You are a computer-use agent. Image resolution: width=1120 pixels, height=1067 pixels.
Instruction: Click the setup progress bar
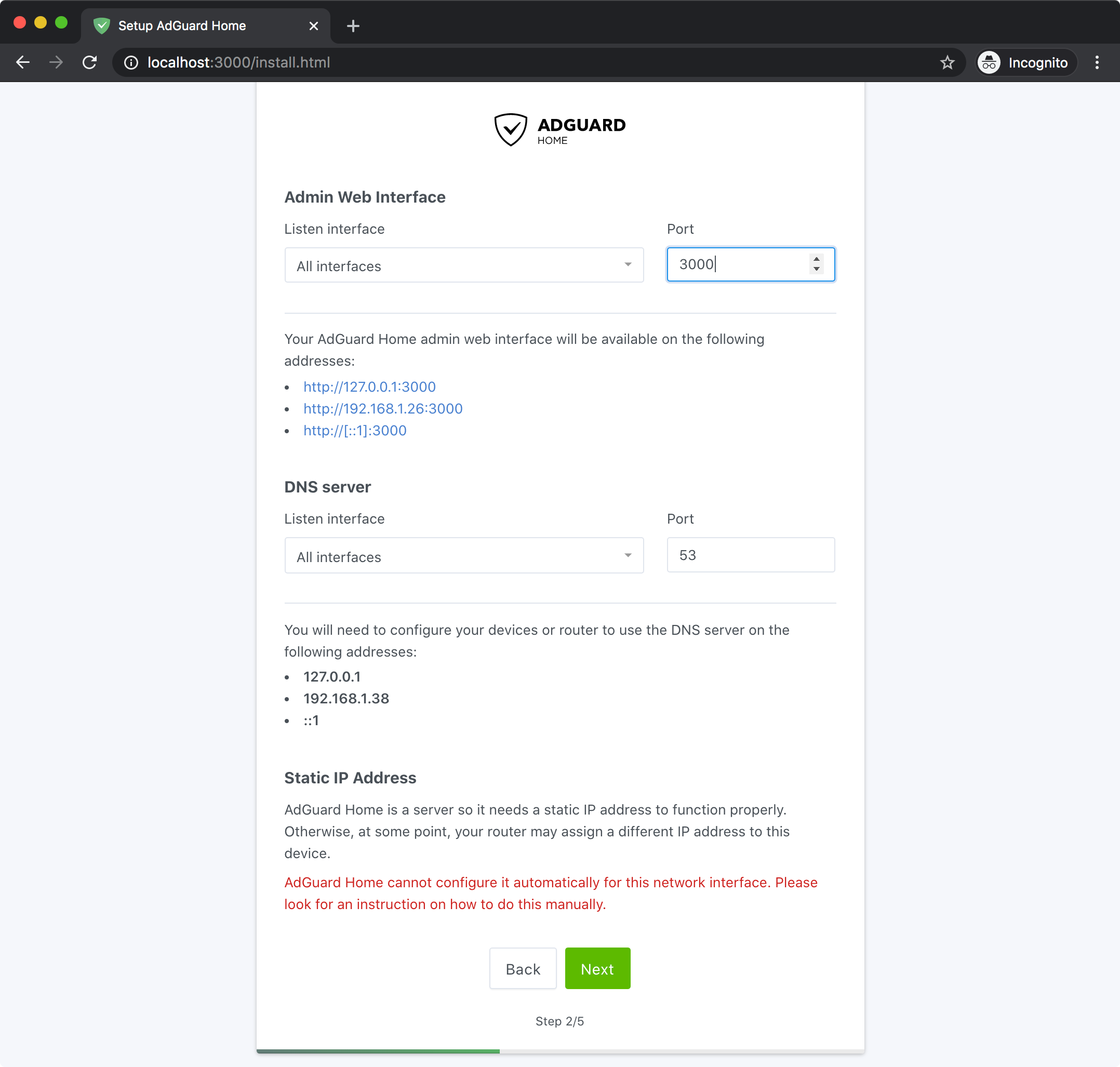click(x=561, y=1051)
